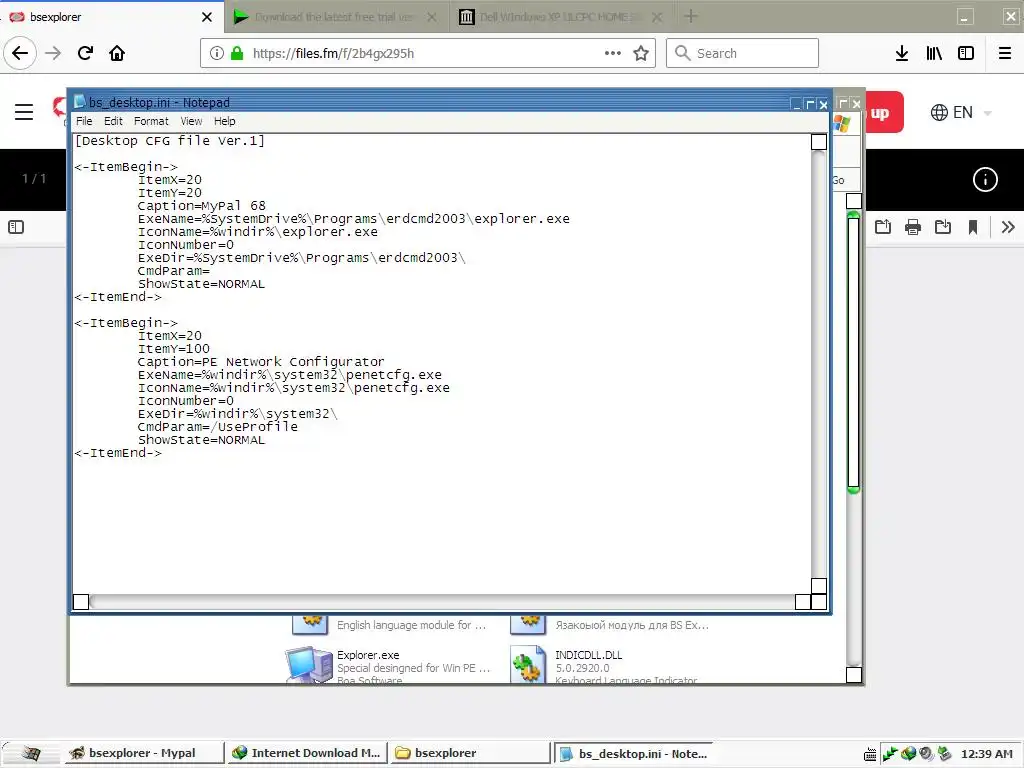Reload the current page
The width and height of the screenshot is (1024, 768).
85,53
